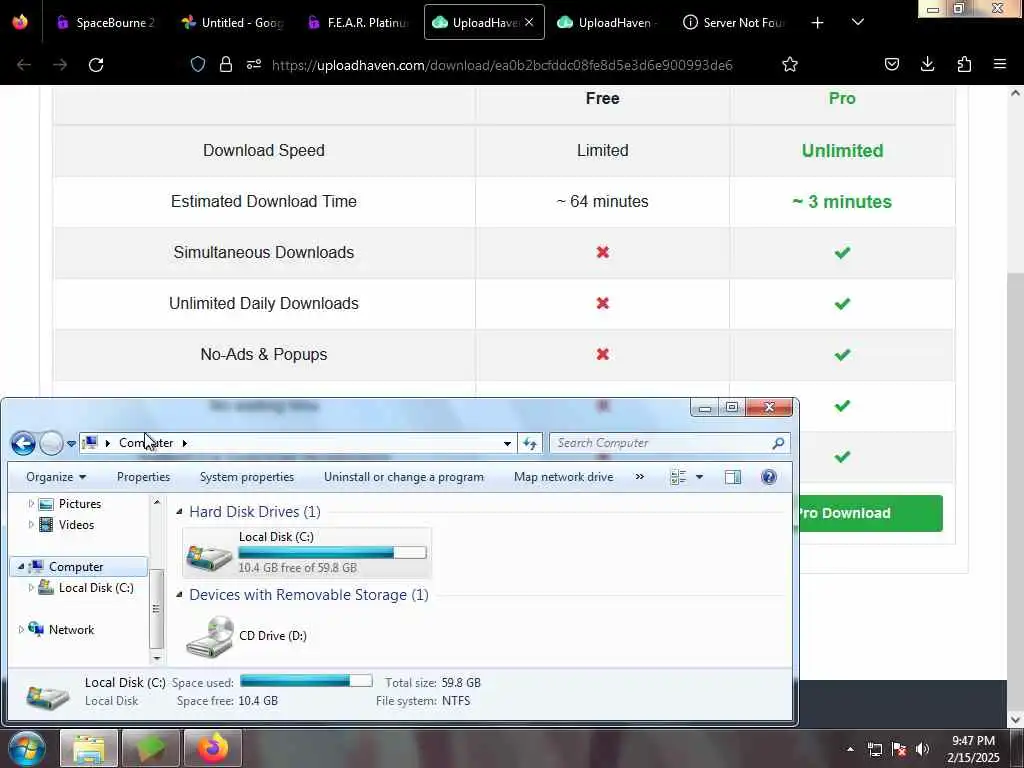Click the change your view icon
The width and height of the screenshot is (1024, 768).
(679, 477)
